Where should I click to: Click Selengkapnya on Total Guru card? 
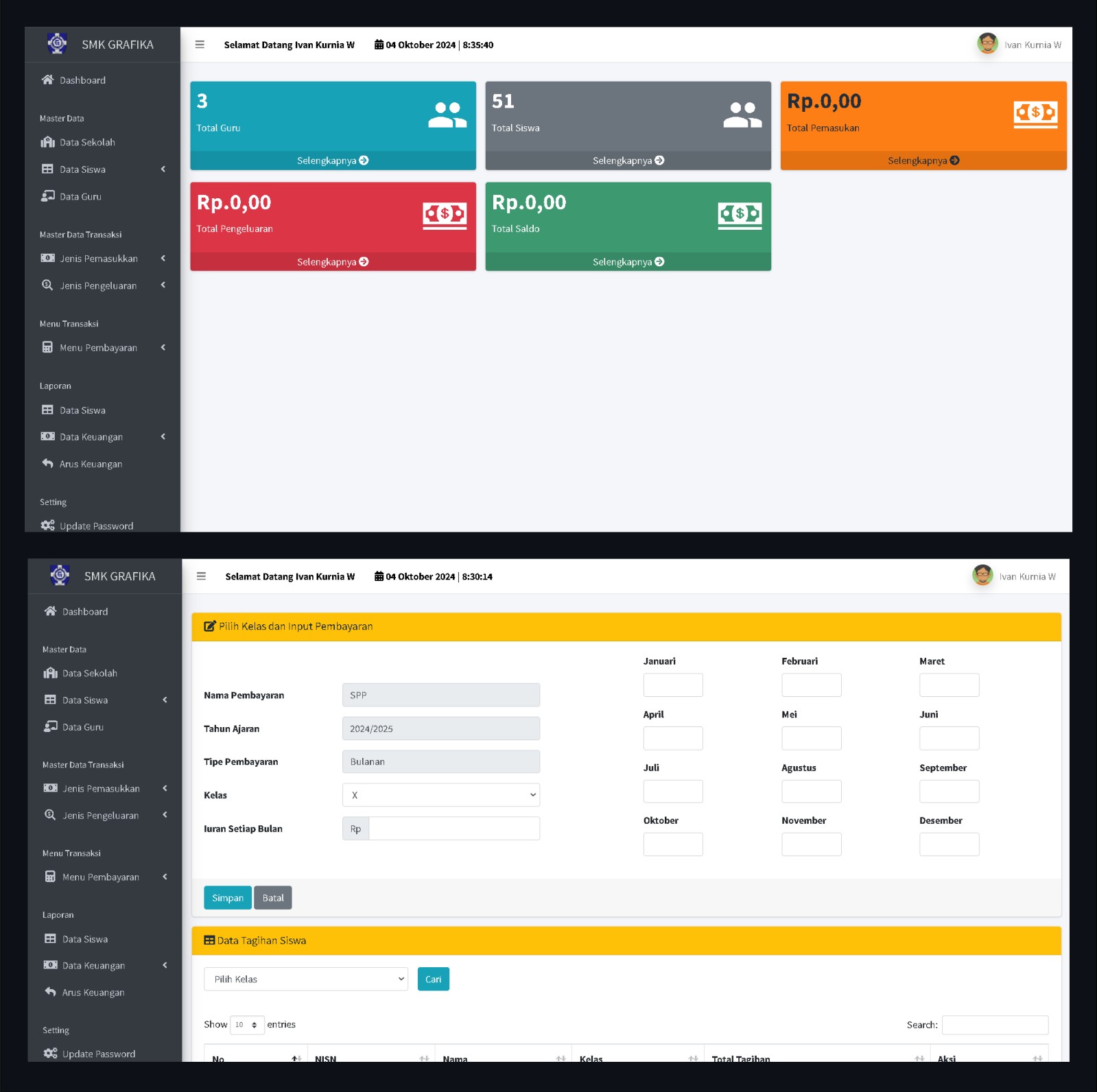[333, 161]
